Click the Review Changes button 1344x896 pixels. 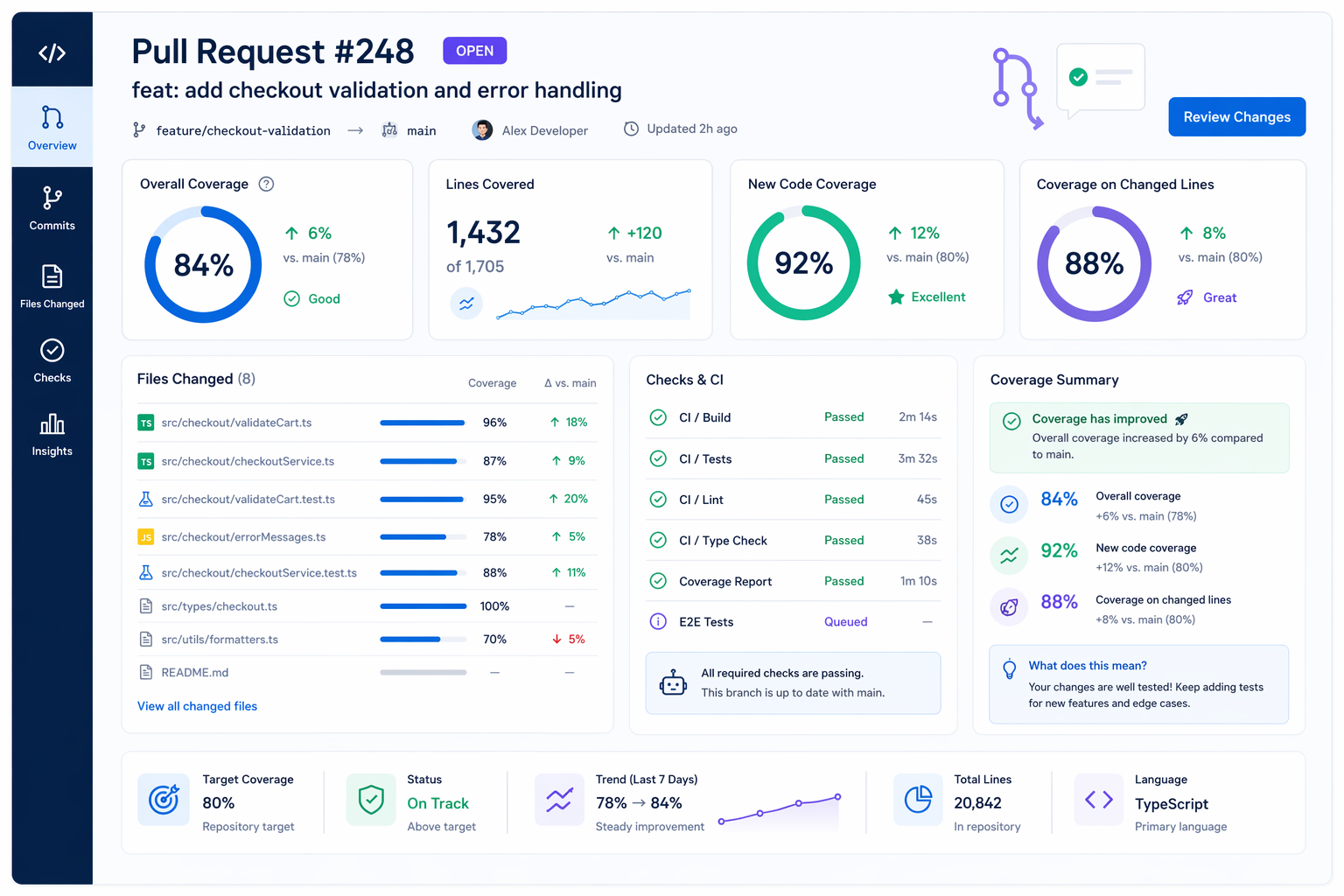tap(1236, 116)
